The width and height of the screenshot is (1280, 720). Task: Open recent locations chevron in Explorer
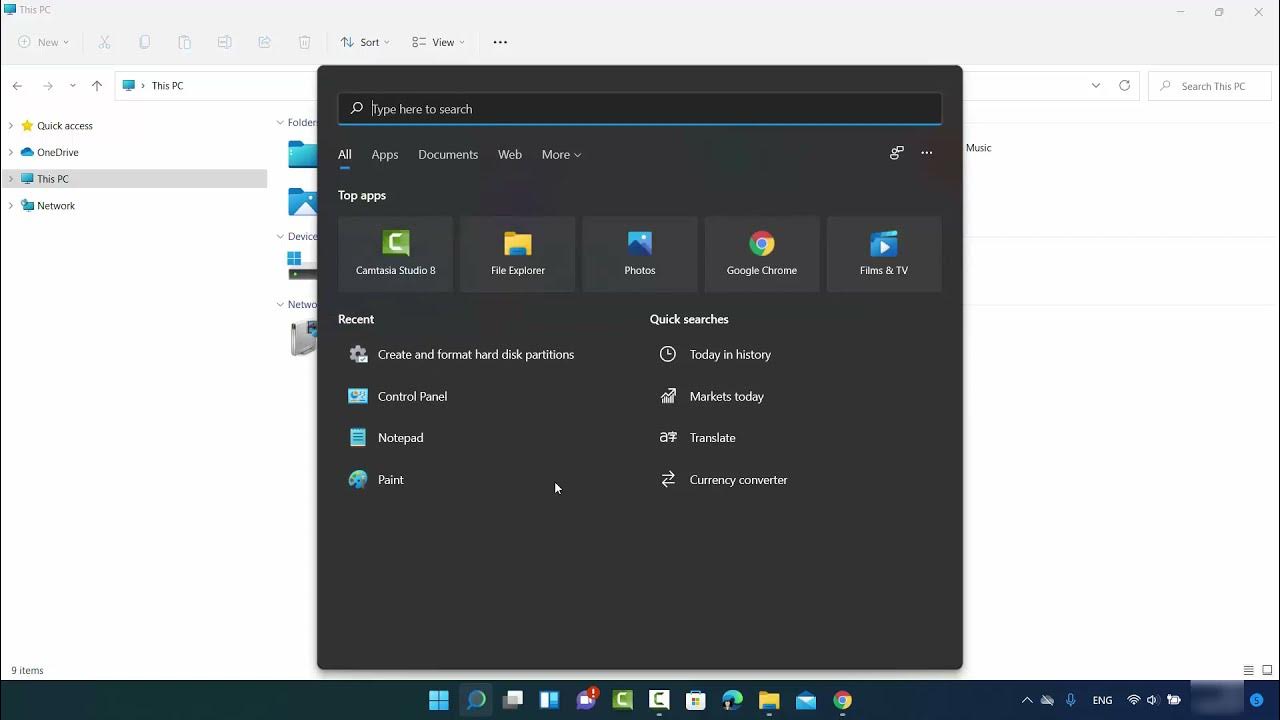coord(72,86)
